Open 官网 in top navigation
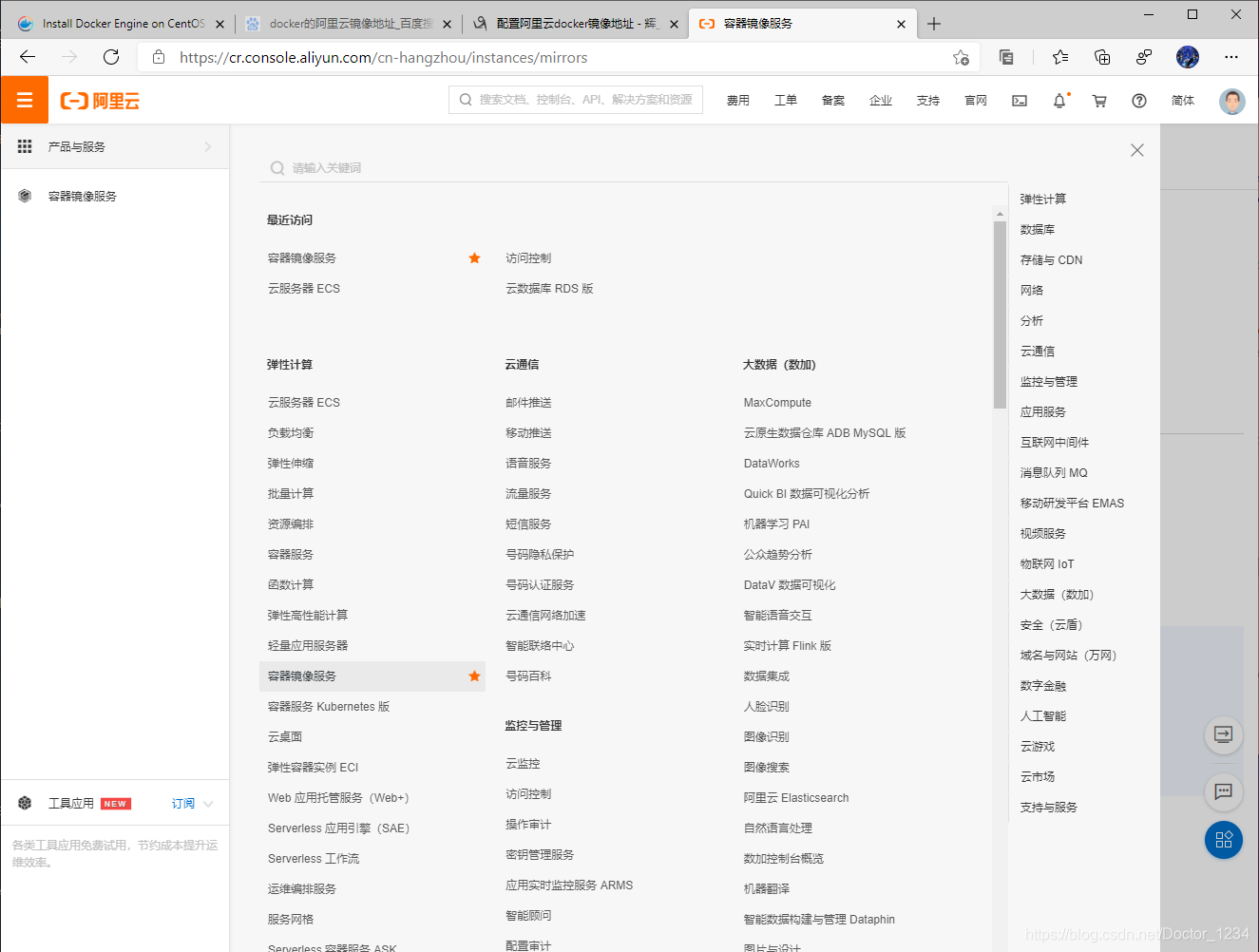The height and width of the screenshot is (952, 1259). pyautogui.click(x=976, y=101)
